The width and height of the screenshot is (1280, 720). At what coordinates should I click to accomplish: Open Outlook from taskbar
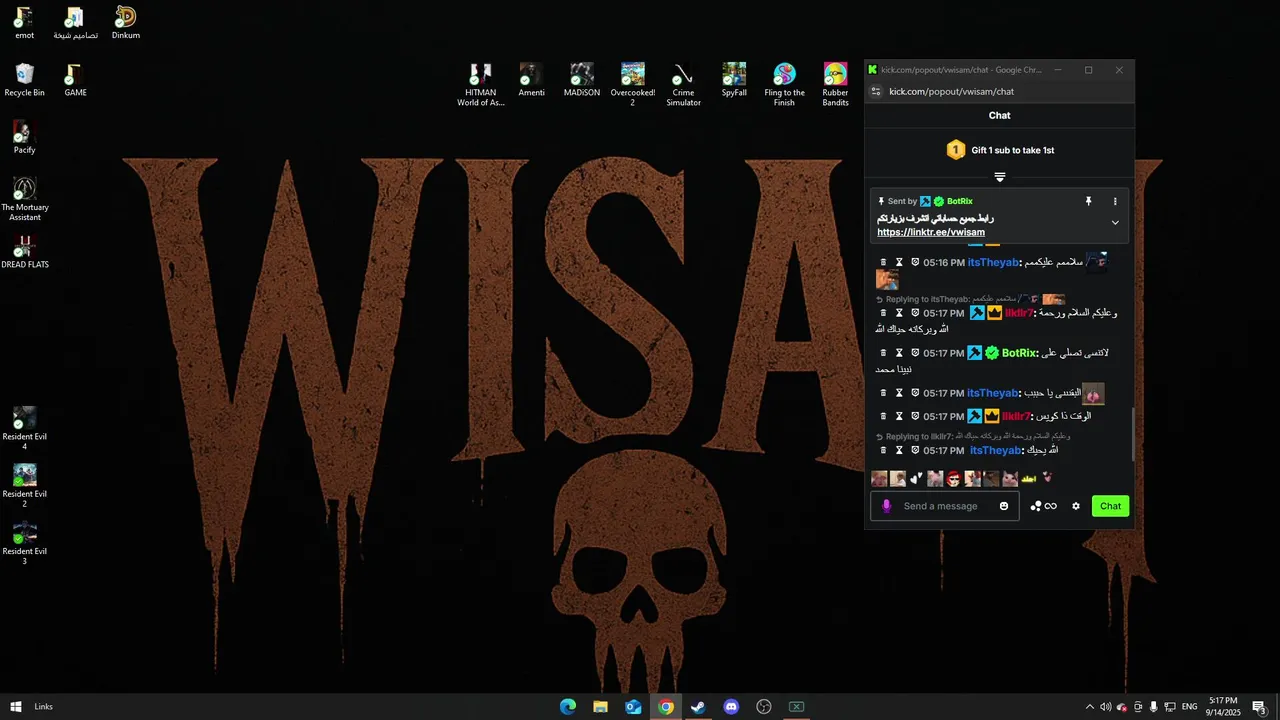633,707
